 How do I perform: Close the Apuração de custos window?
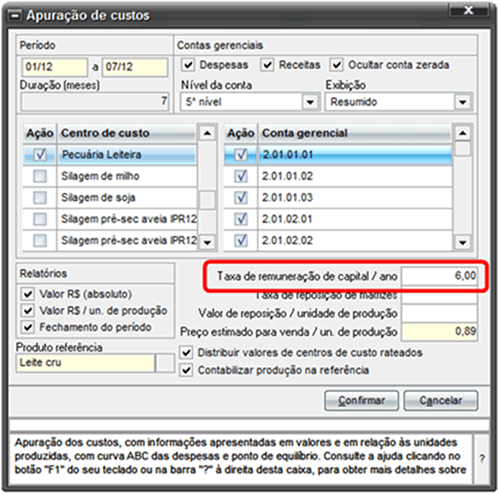click(468, 10)
